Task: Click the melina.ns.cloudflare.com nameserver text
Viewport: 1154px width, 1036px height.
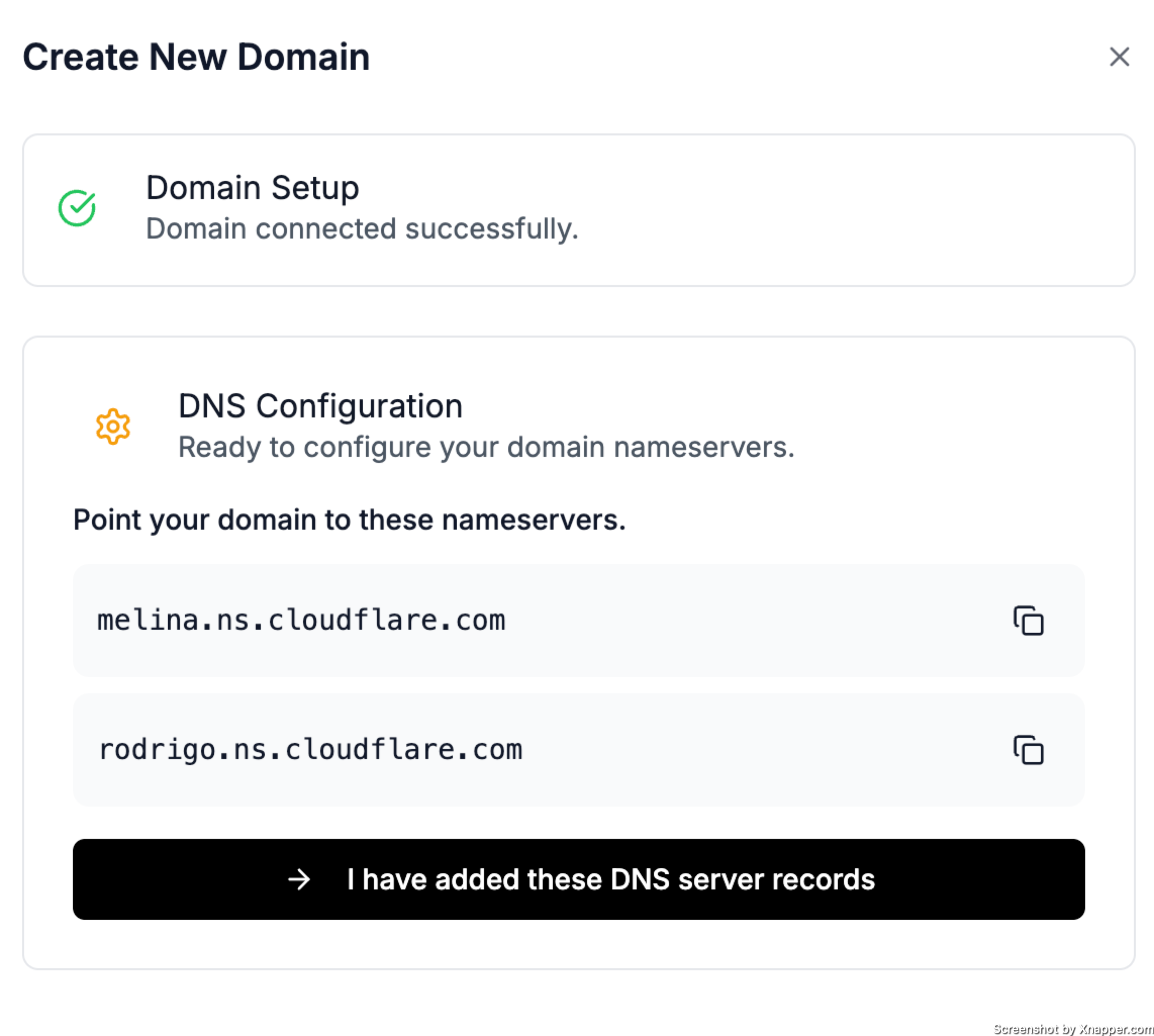Action: 301,621
